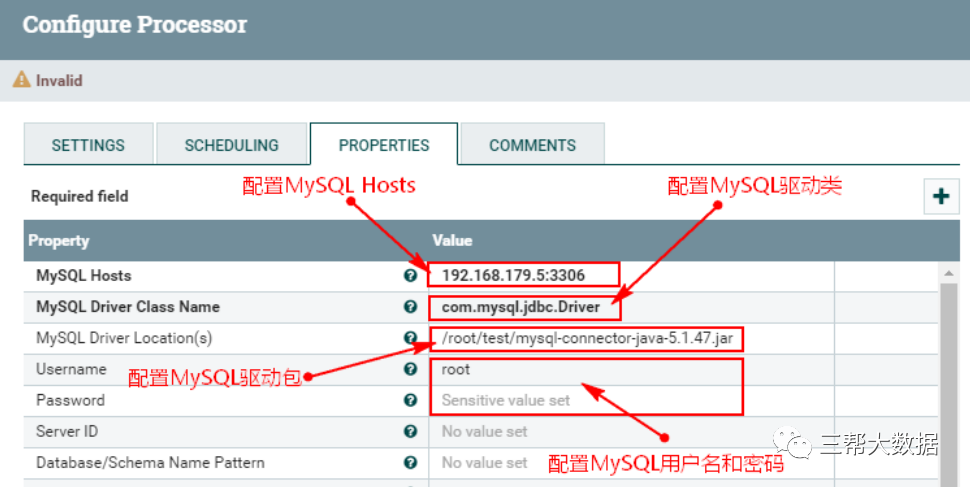Click the Invalid warning triangle icon
Image resolution: width=970 pixels, height=487 pixels.
point(21,80)
